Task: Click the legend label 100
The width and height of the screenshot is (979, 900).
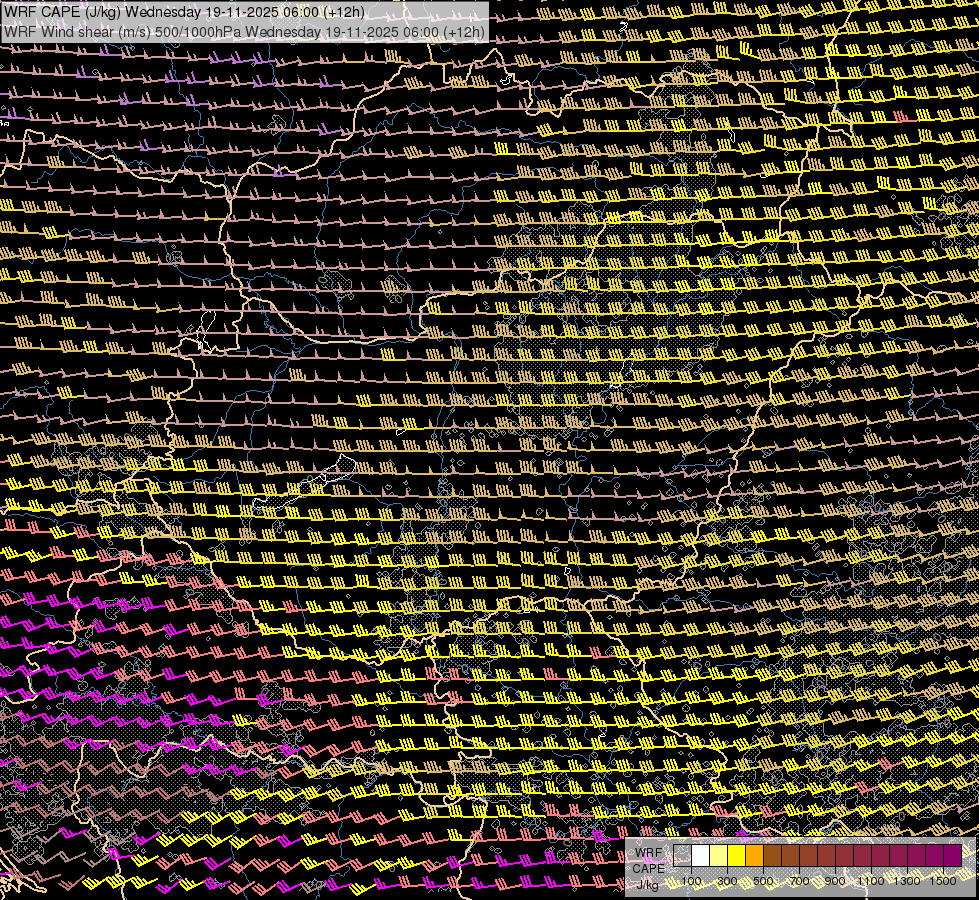Action: (691, 881)
